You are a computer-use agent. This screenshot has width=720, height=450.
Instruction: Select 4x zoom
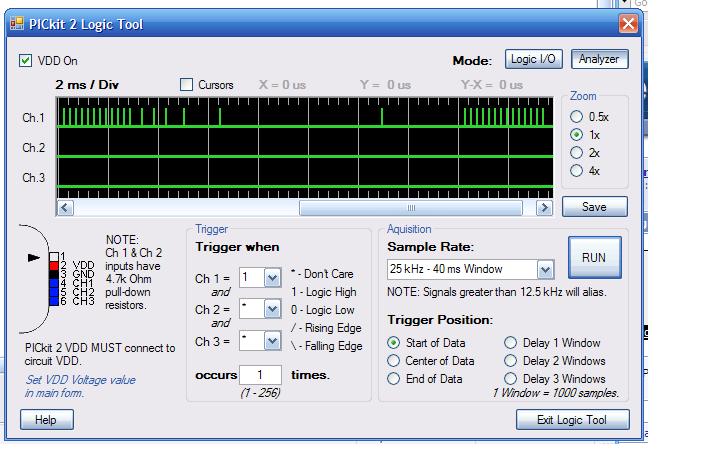pyautogui.click(x=576, y=171)
